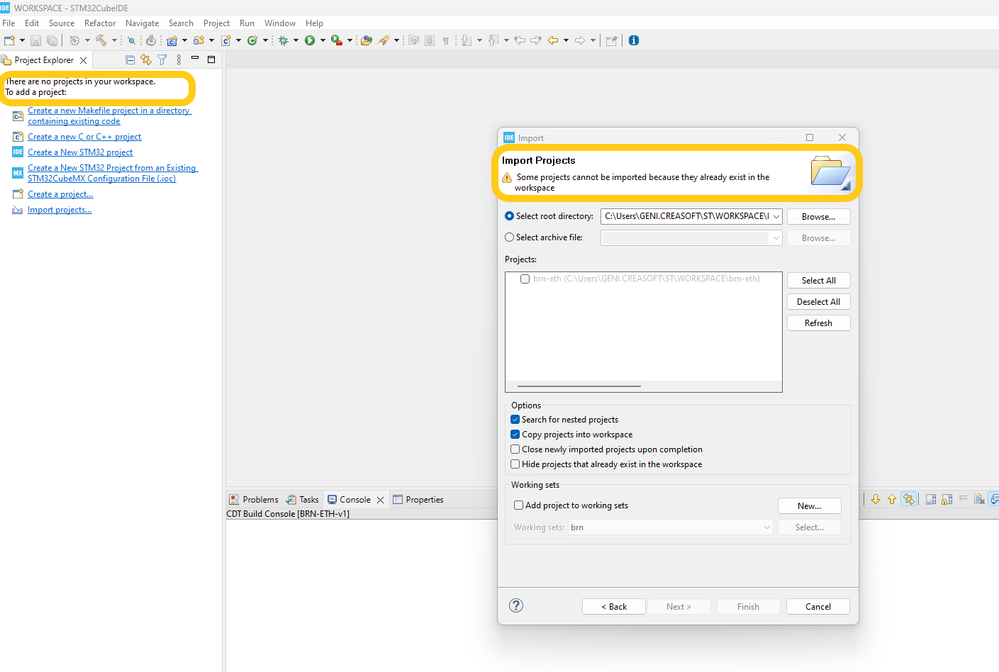Screen dimensions: 999x672
Task: Click the Refresh button
Action: 818,323
